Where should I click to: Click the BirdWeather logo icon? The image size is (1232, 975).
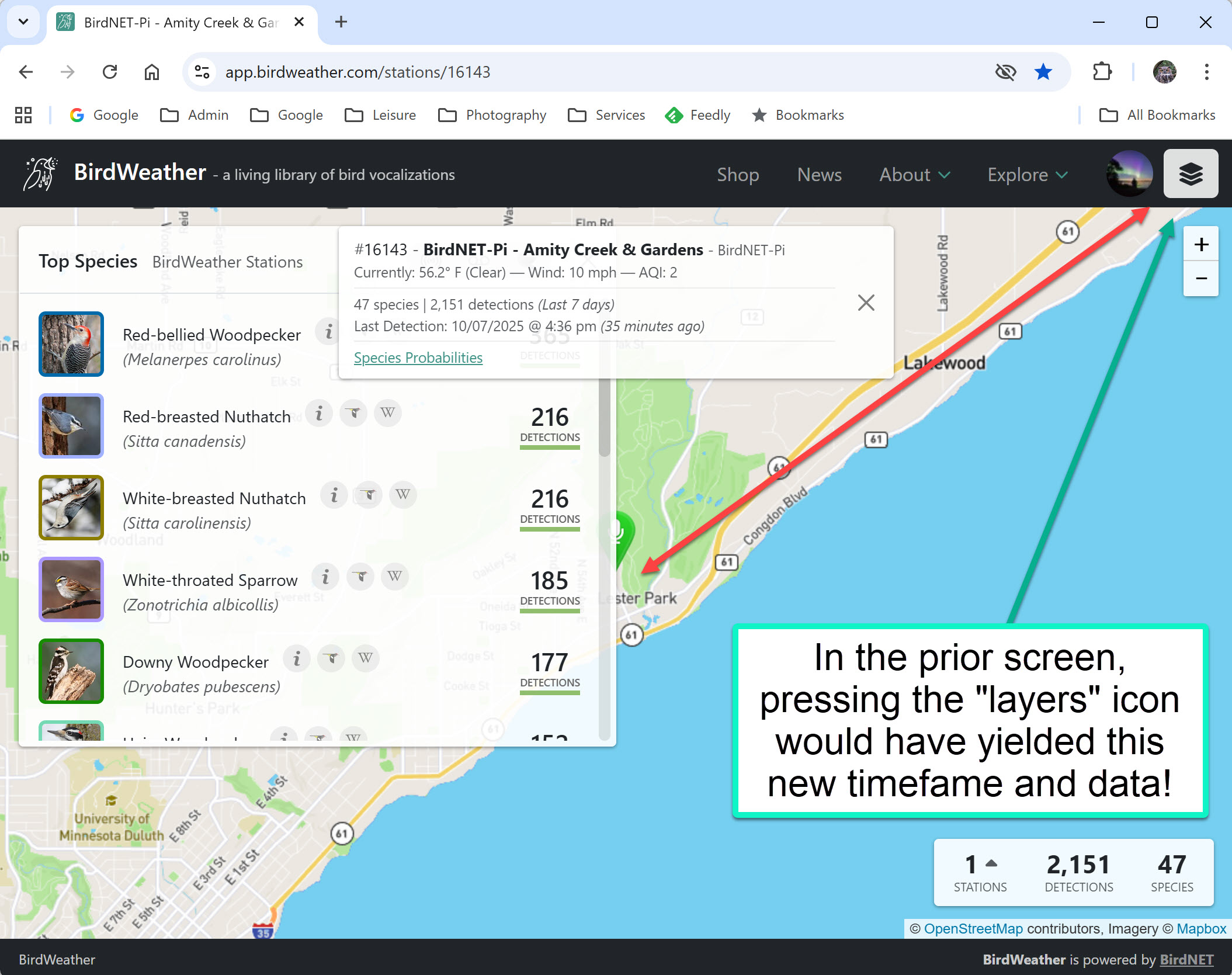pos(41,174)
